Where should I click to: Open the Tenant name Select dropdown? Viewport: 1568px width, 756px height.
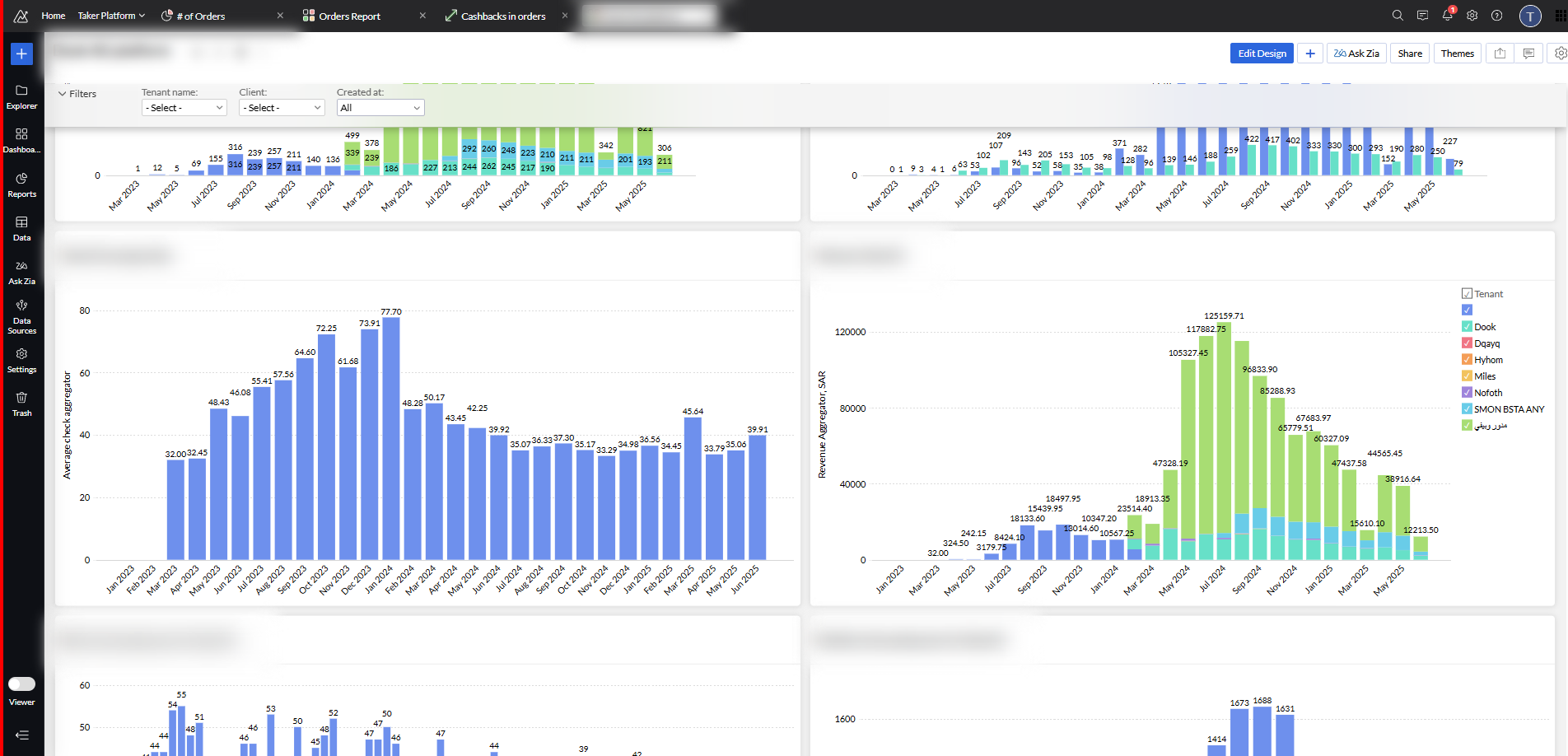click(x=184, y=108)
